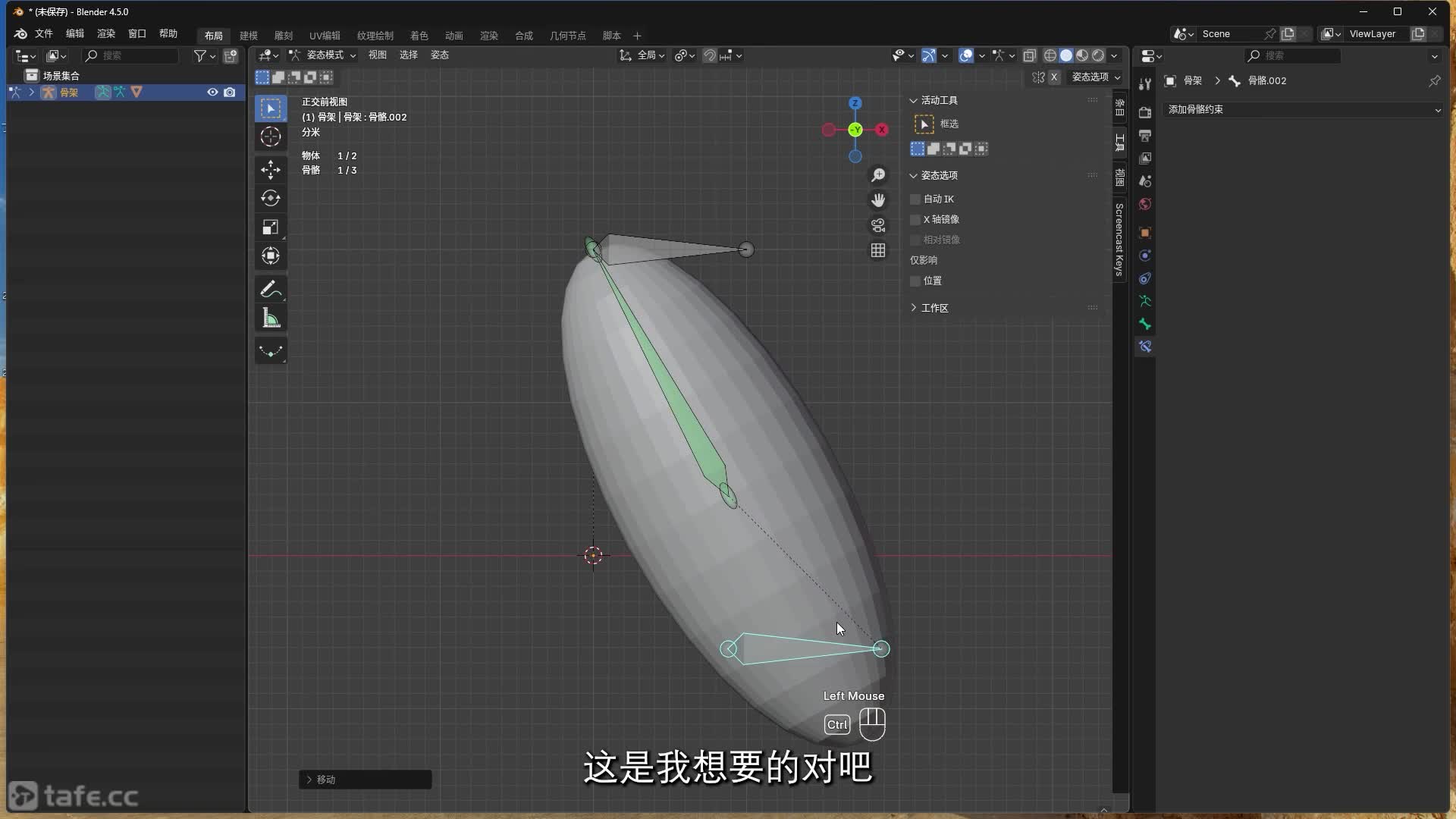Toggle the X mirror button in header

click(1054, 77)
